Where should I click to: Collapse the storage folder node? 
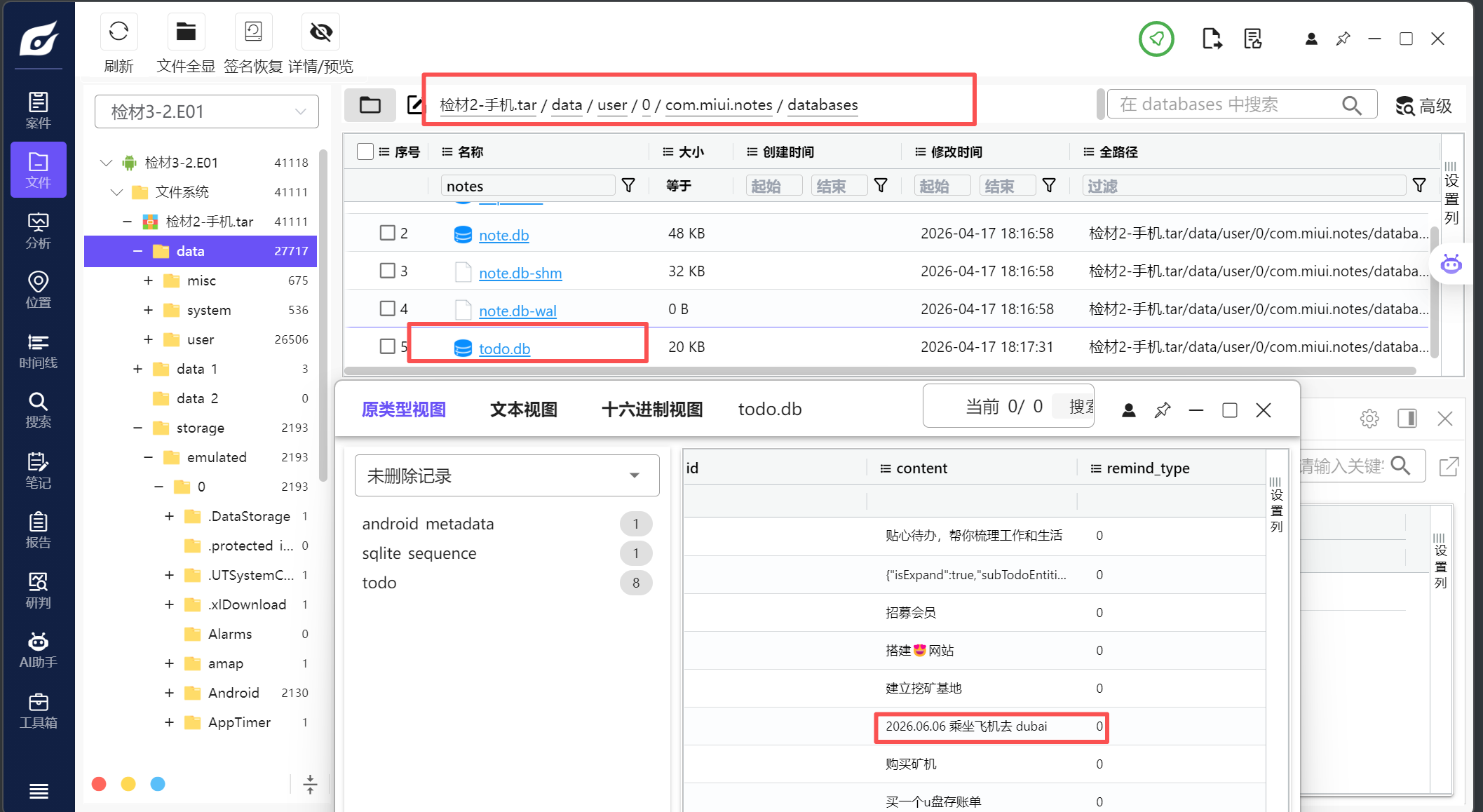(137, 428)
